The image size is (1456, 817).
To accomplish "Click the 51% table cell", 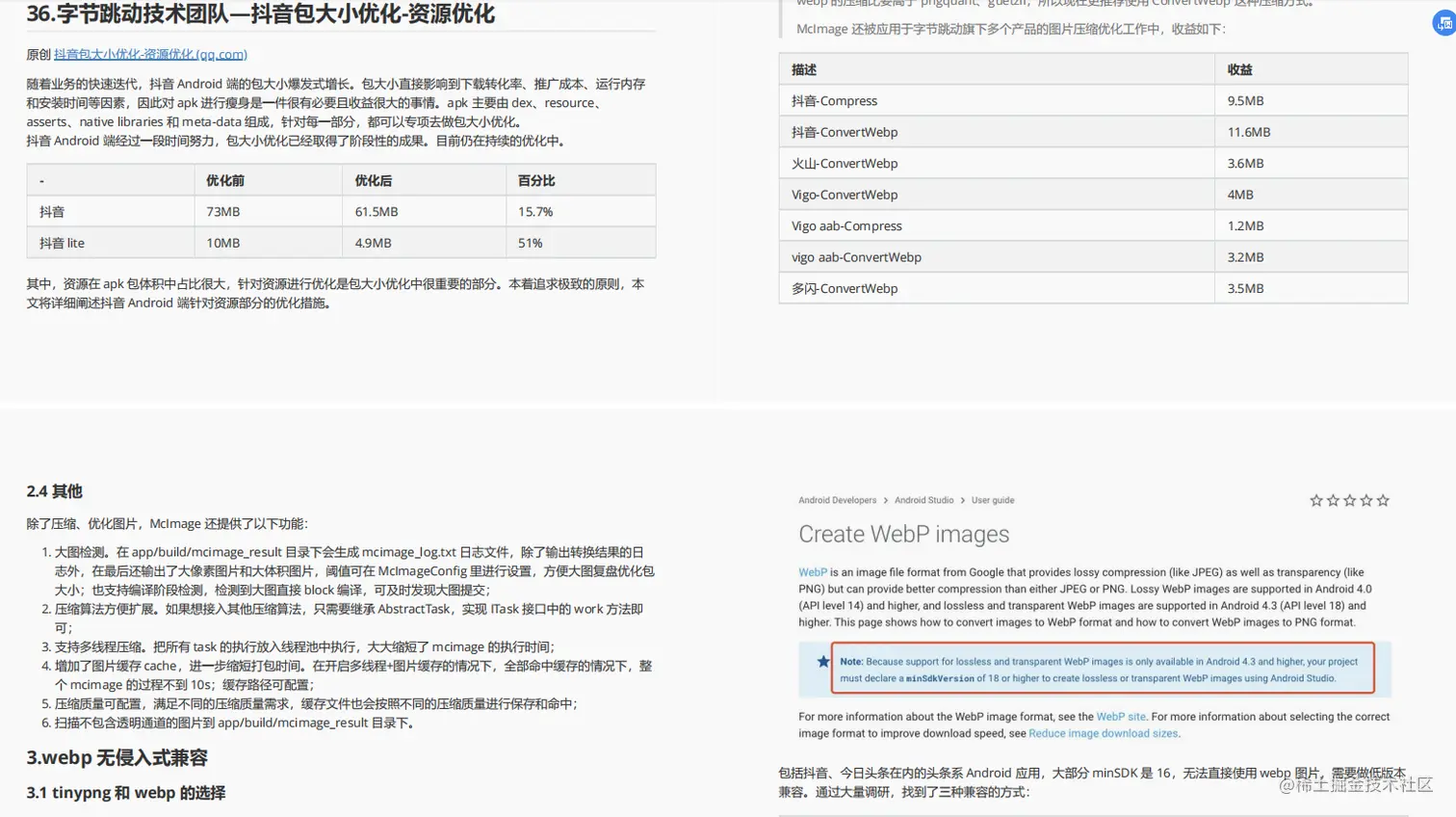I will (581, 243).
